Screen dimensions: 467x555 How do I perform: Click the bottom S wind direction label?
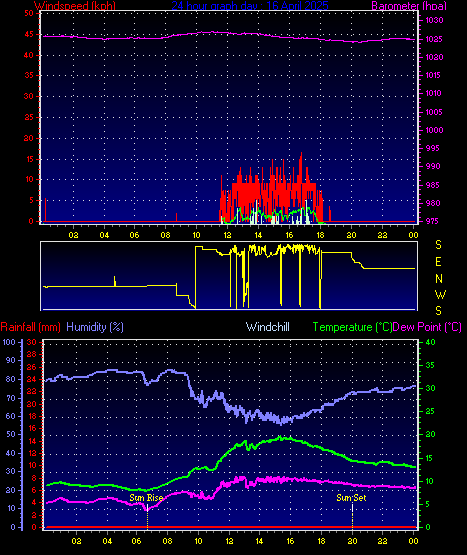pyautogui.click(x=438, y=311)
